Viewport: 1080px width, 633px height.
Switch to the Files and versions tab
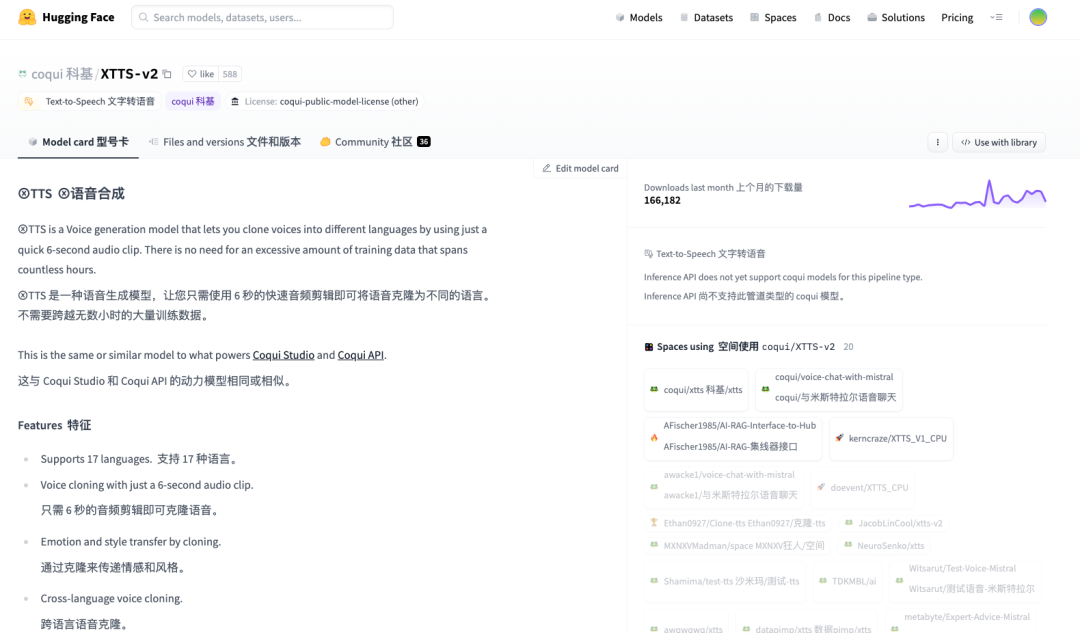225,142
